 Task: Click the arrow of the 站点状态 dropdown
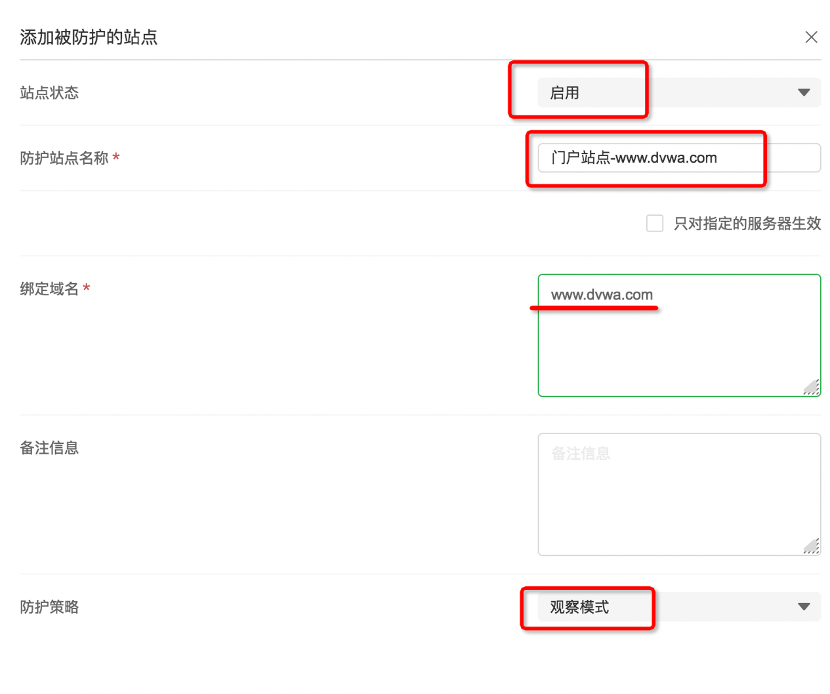tap(804, 93)
